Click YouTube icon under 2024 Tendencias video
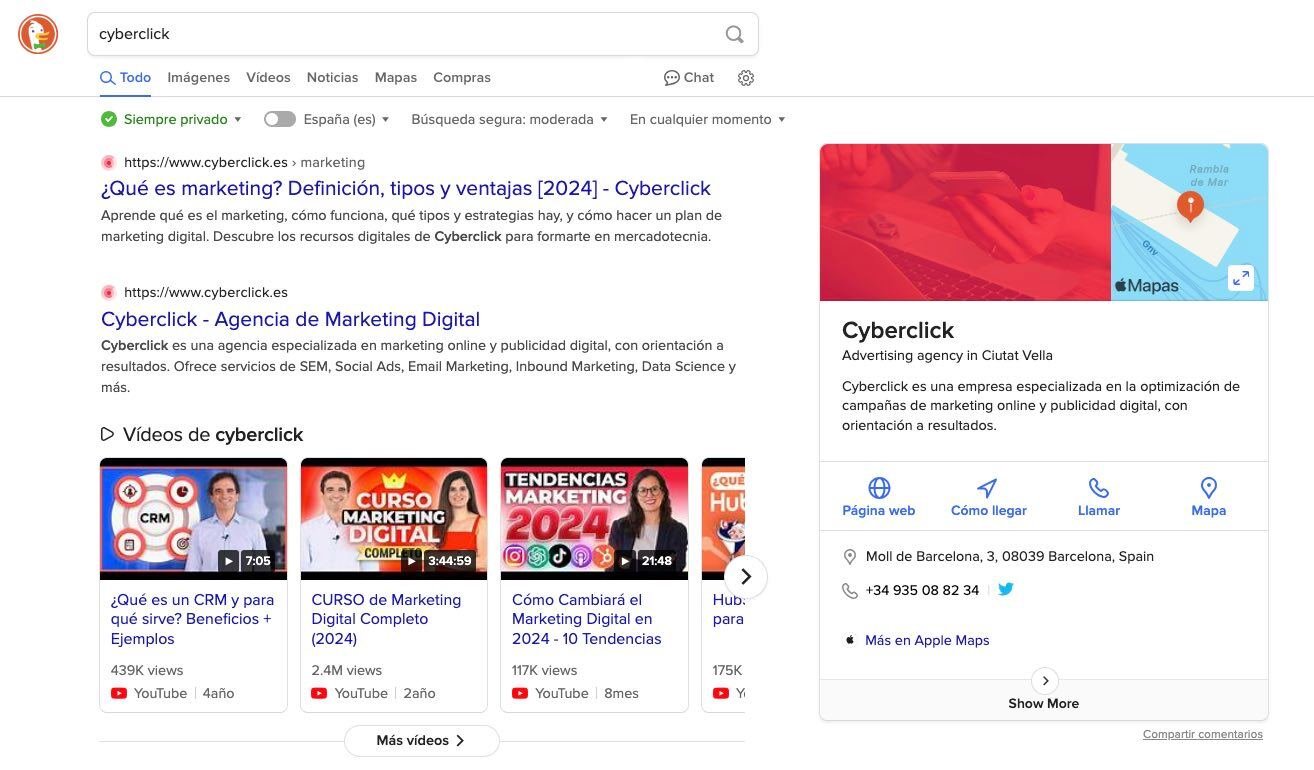 (x=520, y=693)
